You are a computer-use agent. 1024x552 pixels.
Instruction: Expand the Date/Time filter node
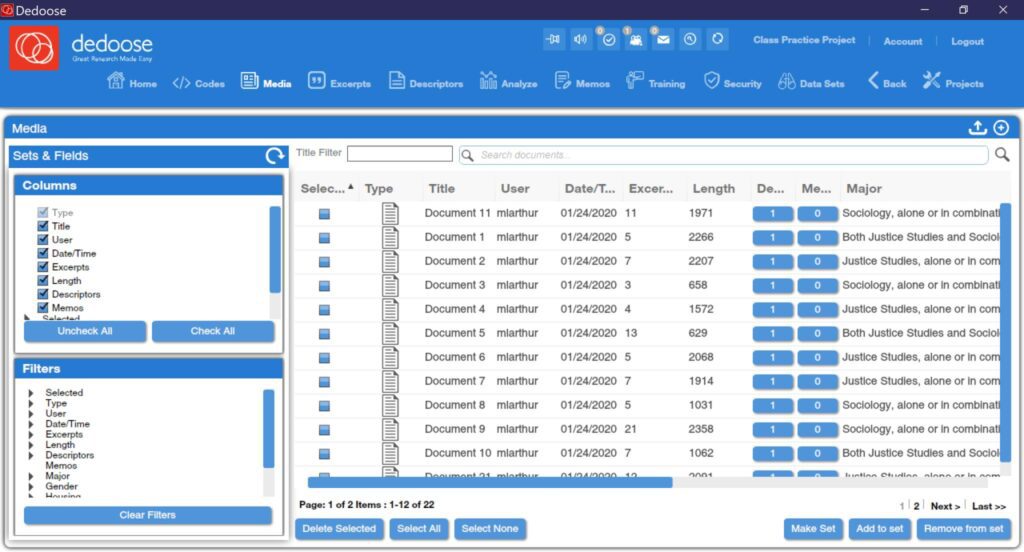pyautogui.click(x=31, y=424)
